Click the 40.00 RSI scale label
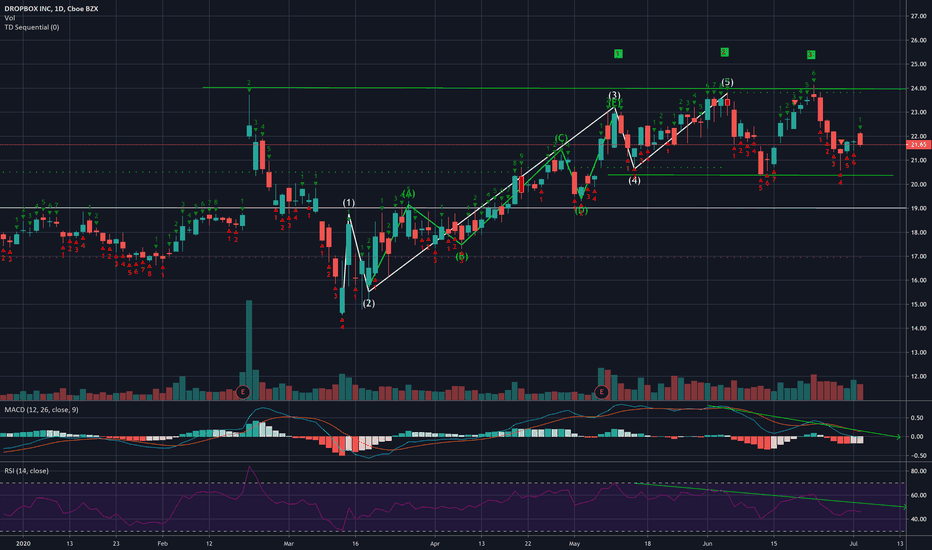932x550 pixels. point(918,519)
